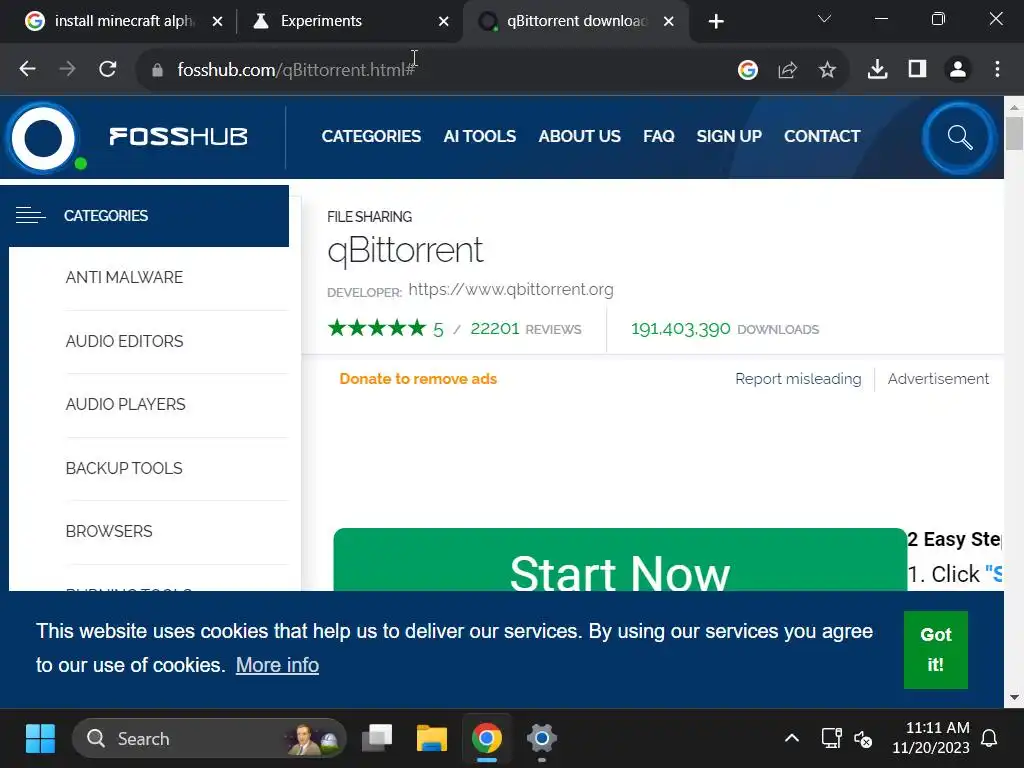Open the clock showing 11:11 AM
1024x768 pixels.
point(931,737)
